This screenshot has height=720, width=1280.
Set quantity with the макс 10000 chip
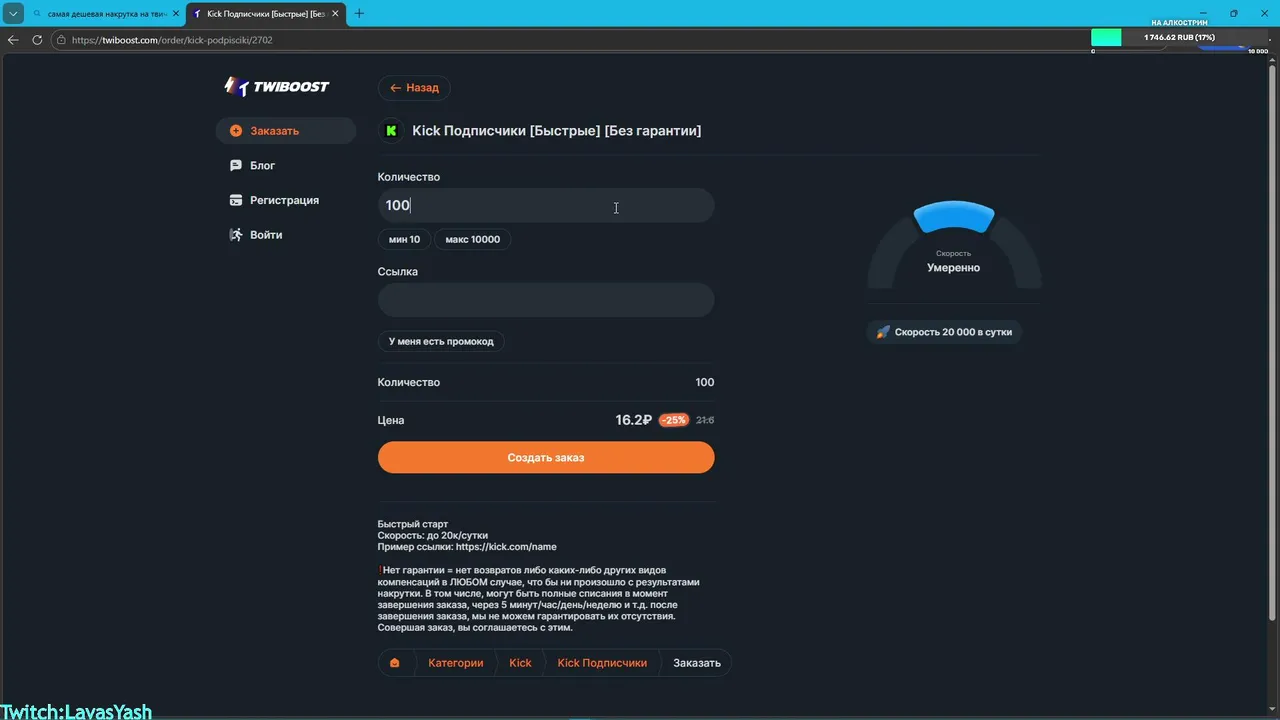[x=472, y=240]
